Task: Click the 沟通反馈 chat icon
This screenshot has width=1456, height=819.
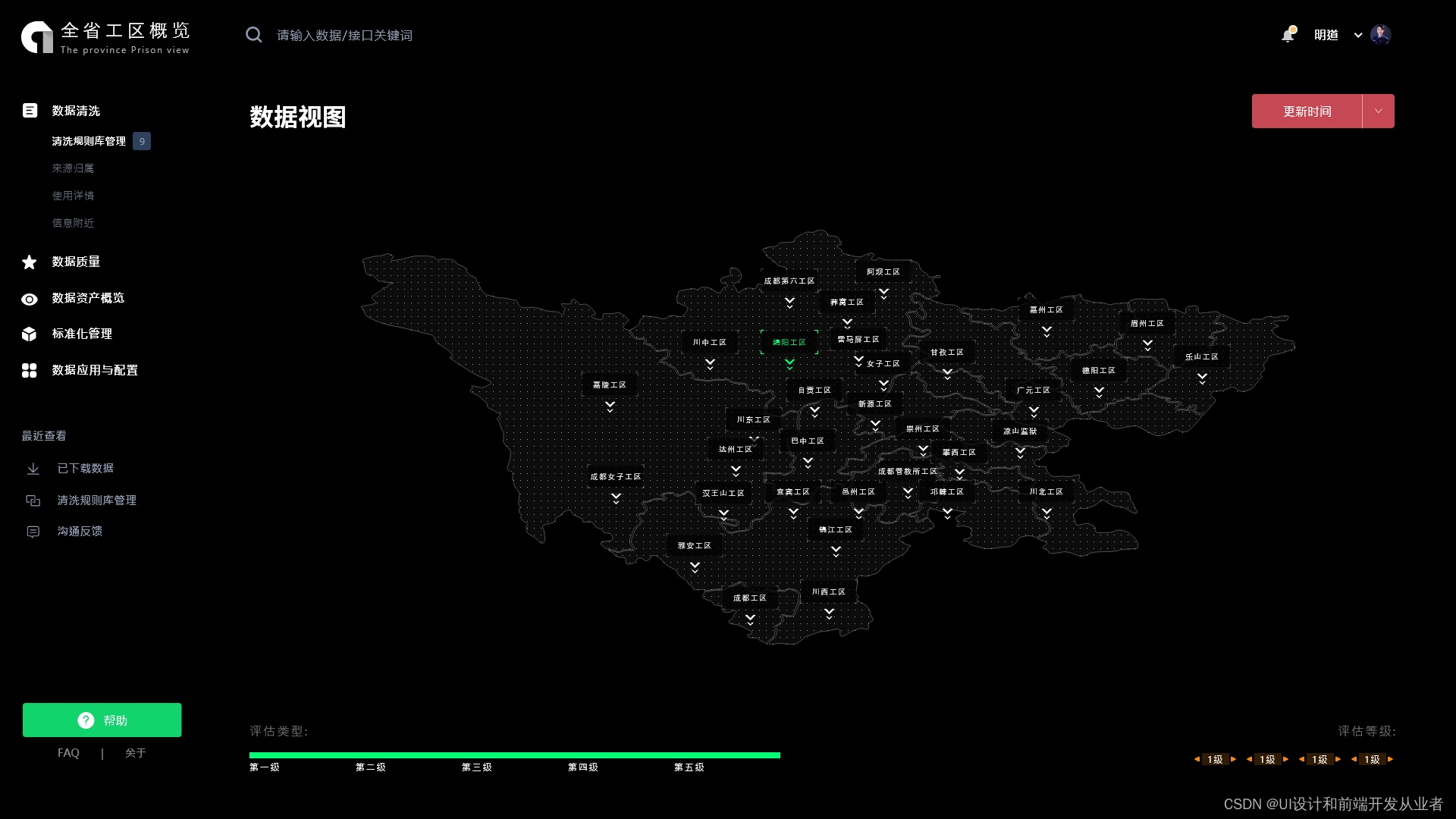Action: pyautogui.click(x=33, y=532)
